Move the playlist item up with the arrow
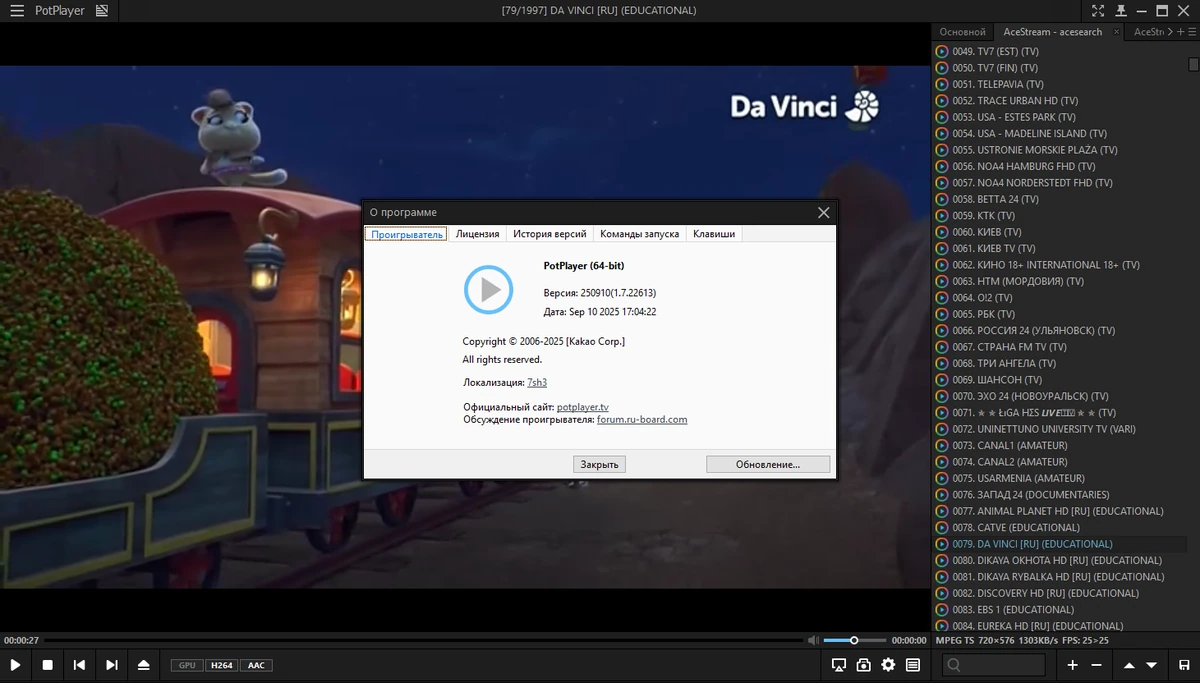 click(1129, 665)
